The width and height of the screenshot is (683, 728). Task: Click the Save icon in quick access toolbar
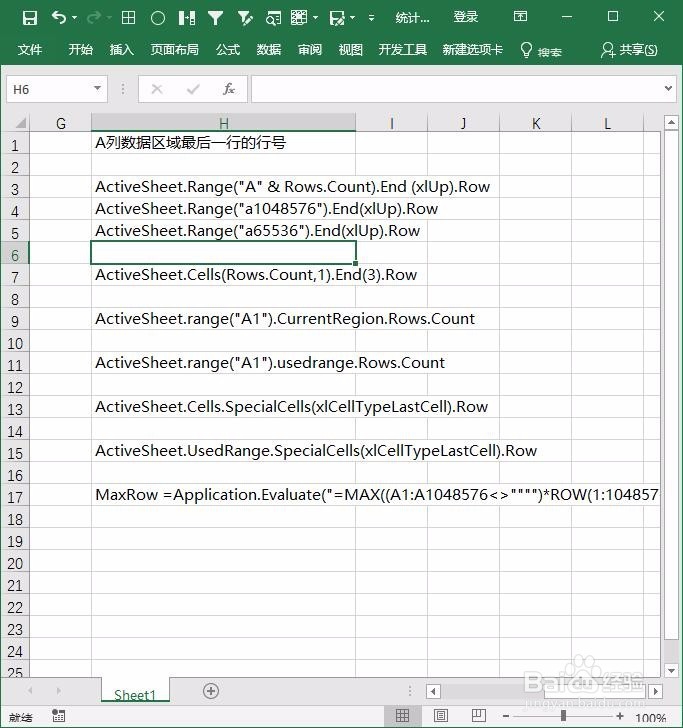30,18
